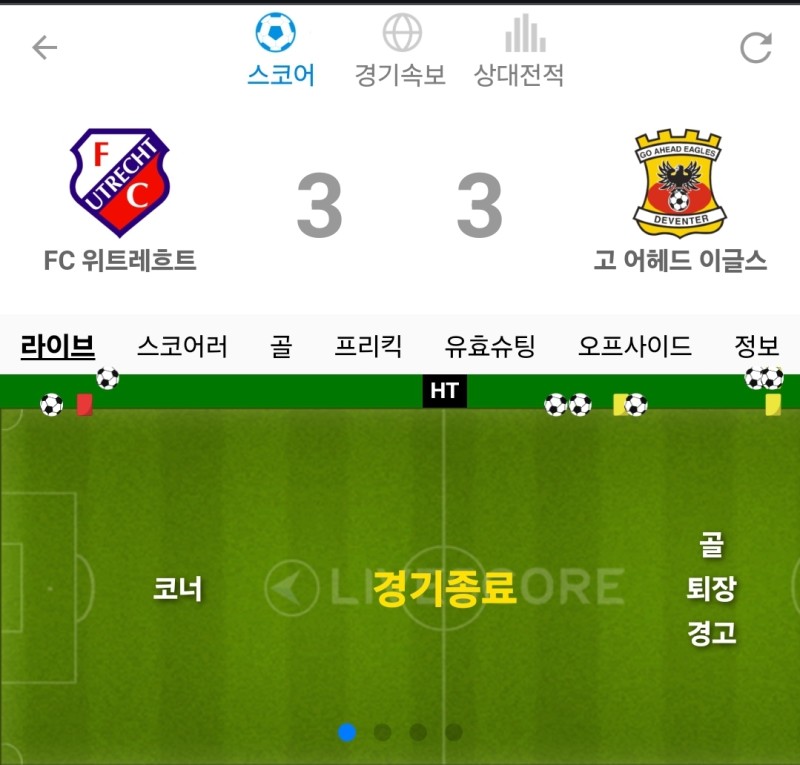Open the 상대전적 bar chart tab
Screen dimensions: 800x765
[519, 51]
